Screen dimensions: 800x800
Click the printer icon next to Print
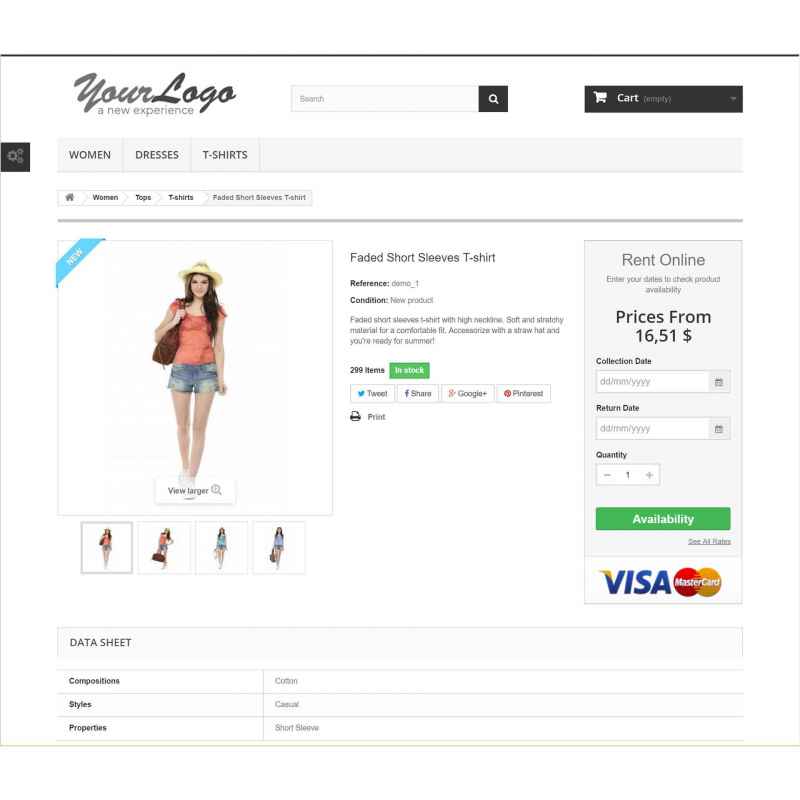[x=355, y=416]
